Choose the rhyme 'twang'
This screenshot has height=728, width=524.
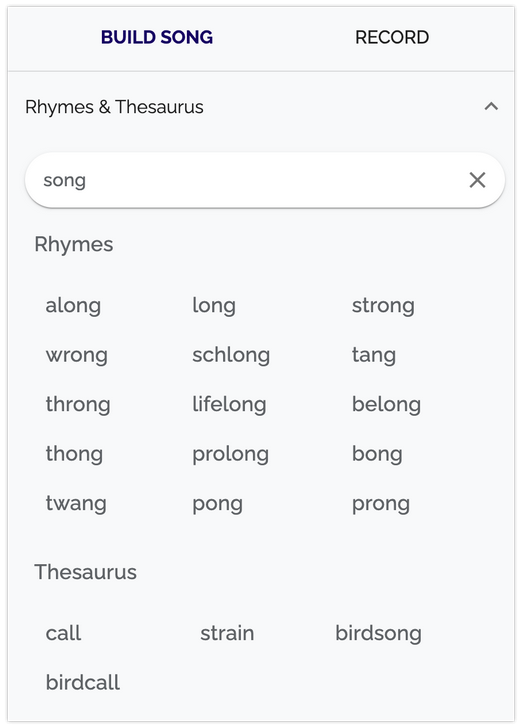(x=76, y=504)
